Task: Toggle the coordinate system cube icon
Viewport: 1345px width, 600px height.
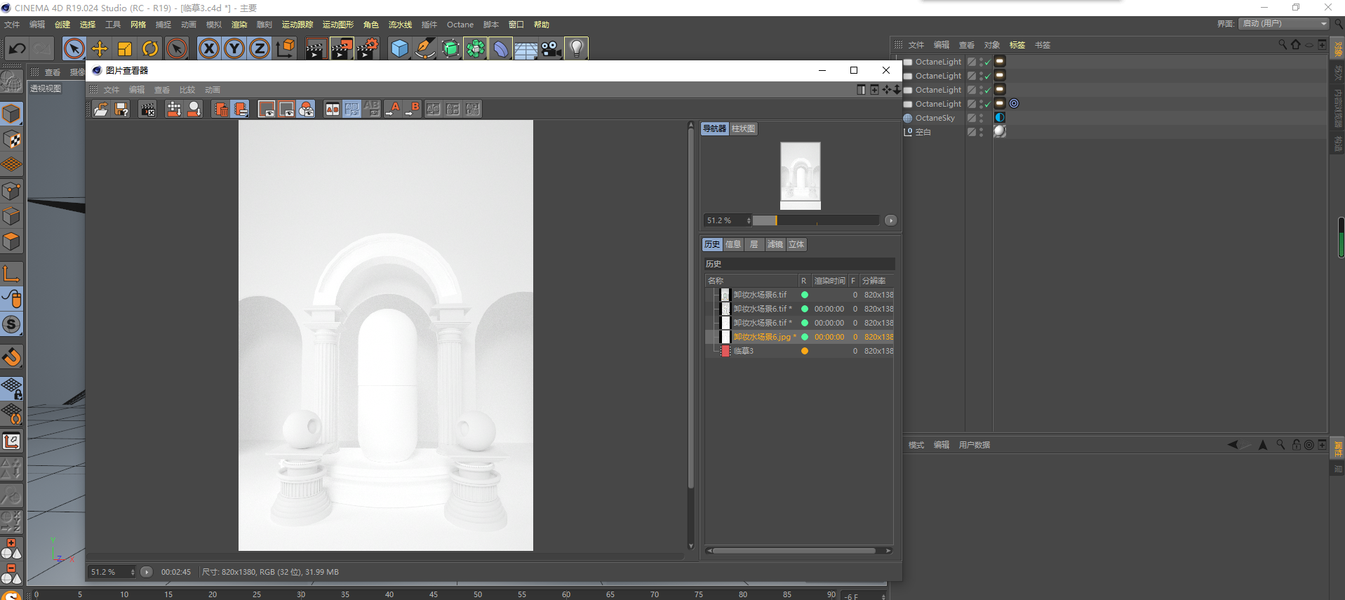Action: pos(285,48)
